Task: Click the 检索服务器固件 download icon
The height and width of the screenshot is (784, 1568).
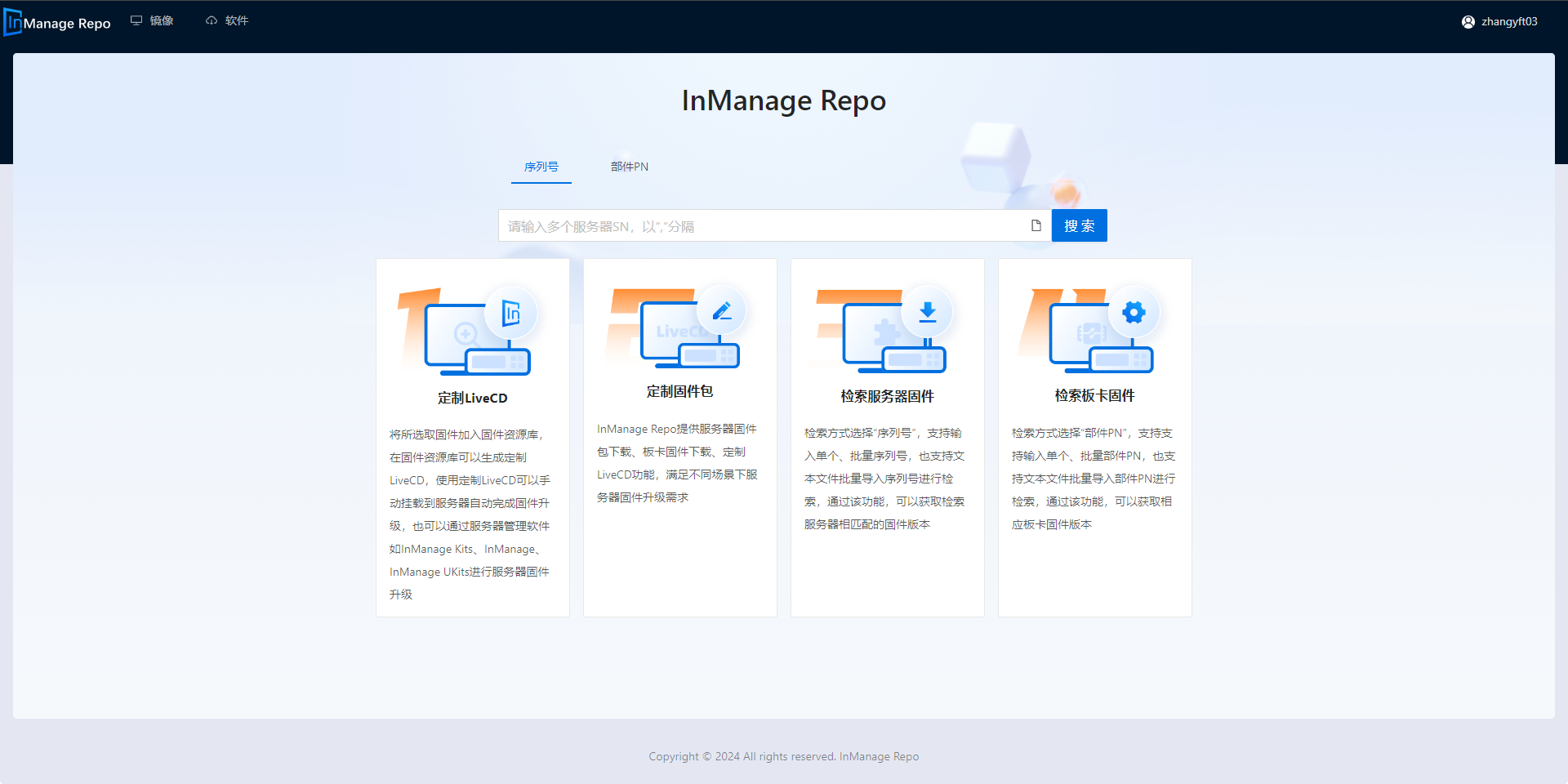Action: pyautogui.click(x=927, y=312)
